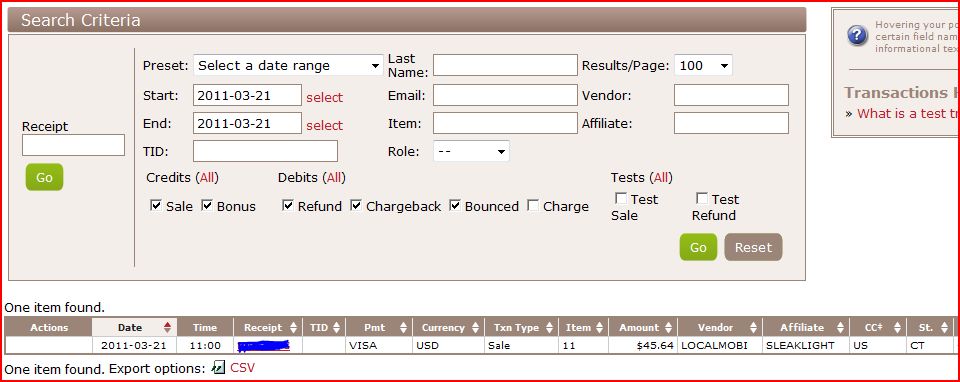Viewport: 960px width, 382px height.
Task: Open the Results/Page dropdown
Action: 703,66
